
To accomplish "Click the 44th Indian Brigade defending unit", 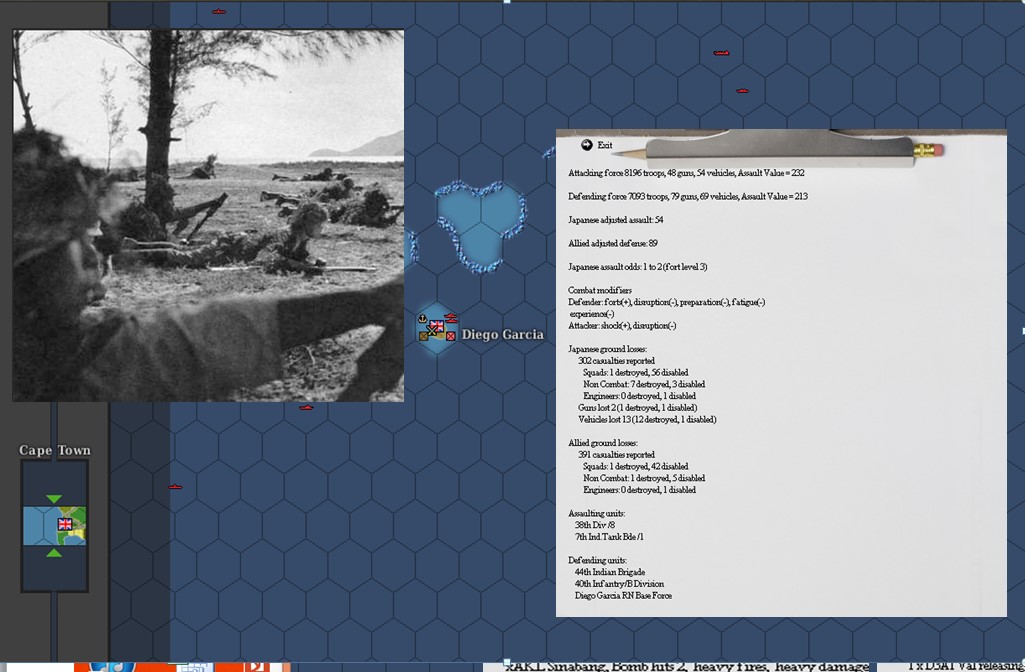I will tap(609, 571).
